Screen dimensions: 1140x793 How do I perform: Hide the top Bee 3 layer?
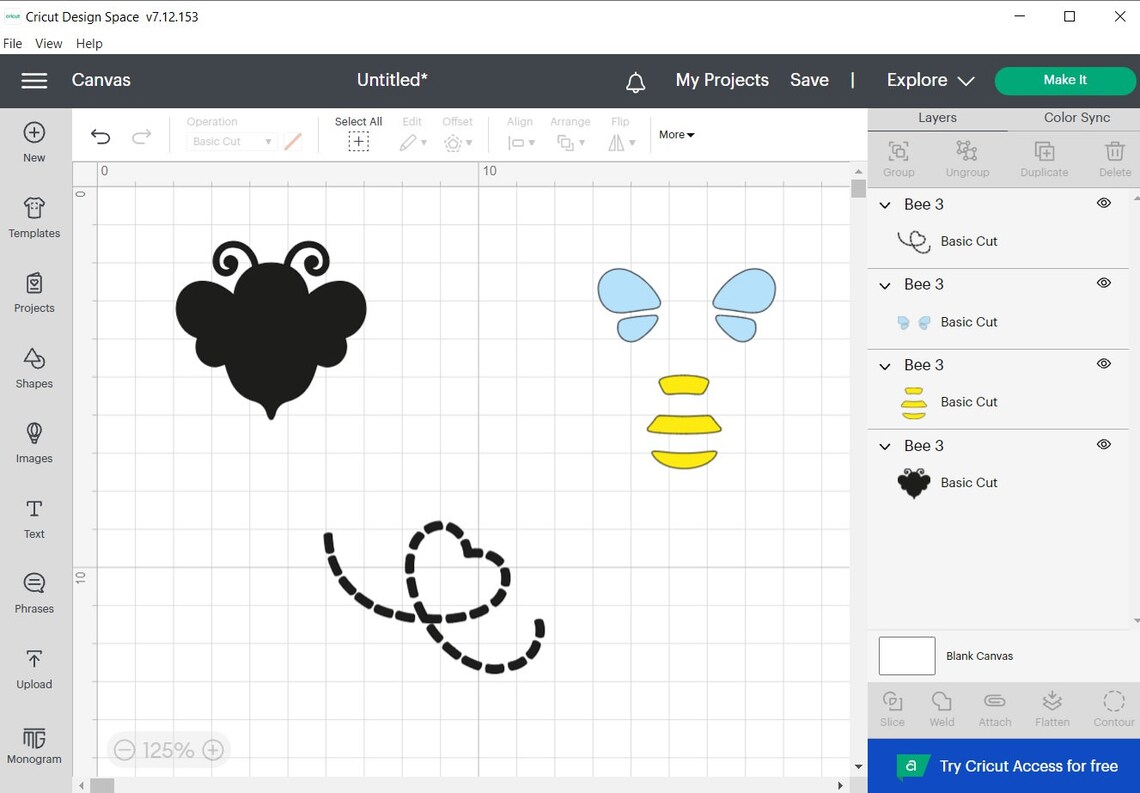1104,203
